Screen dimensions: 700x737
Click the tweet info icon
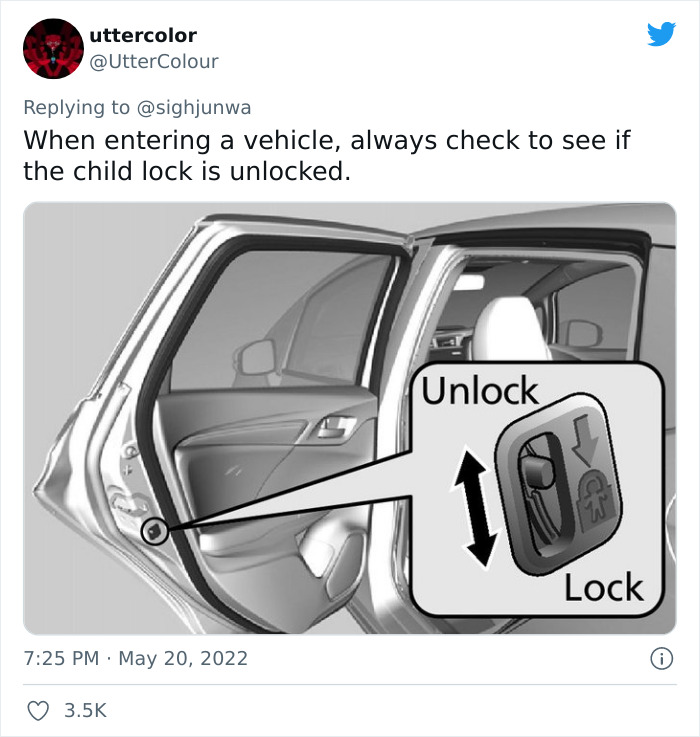pyautogui.click(x=661, y=659)
